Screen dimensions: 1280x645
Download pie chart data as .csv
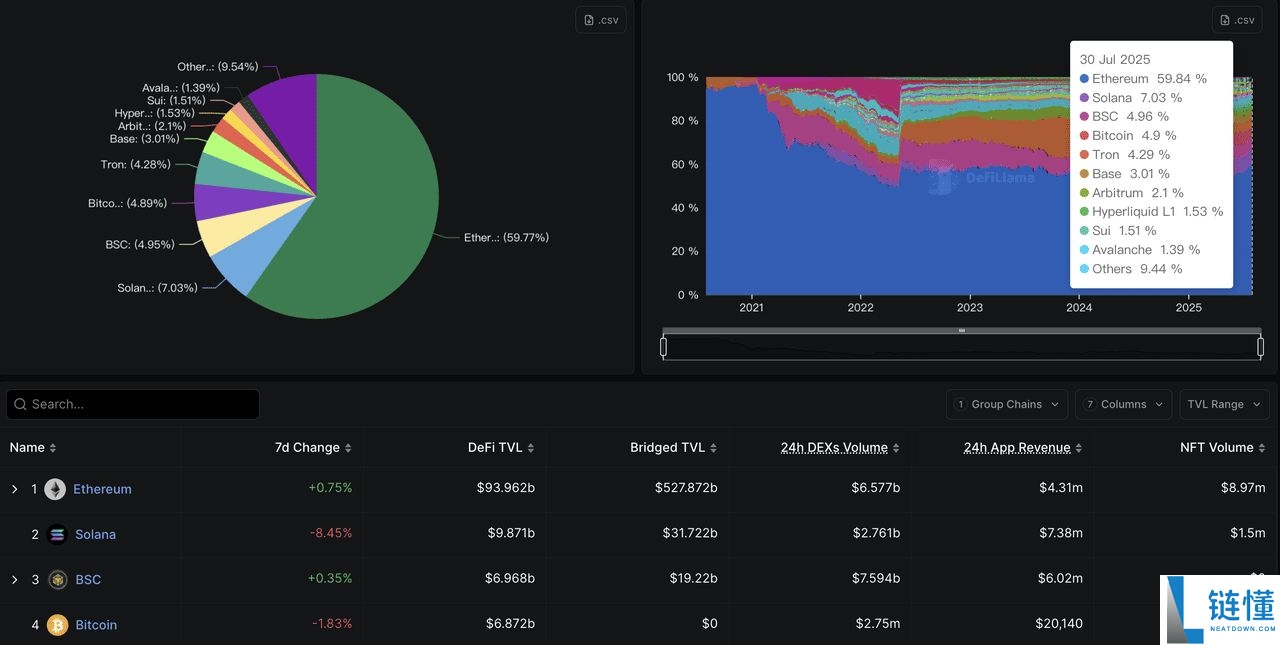click(x=600, y=20)
